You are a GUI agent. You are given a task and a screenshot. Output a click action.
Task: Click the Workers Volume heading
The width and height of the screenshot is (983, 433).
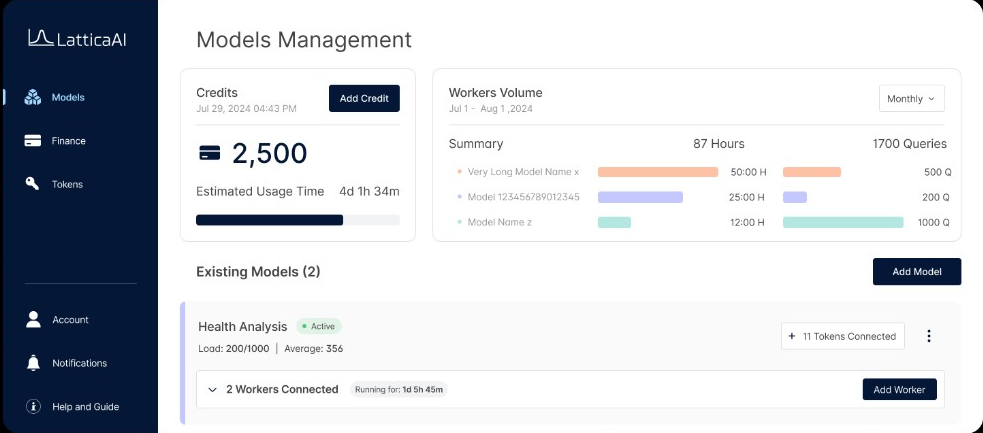(x=495, y=93)
